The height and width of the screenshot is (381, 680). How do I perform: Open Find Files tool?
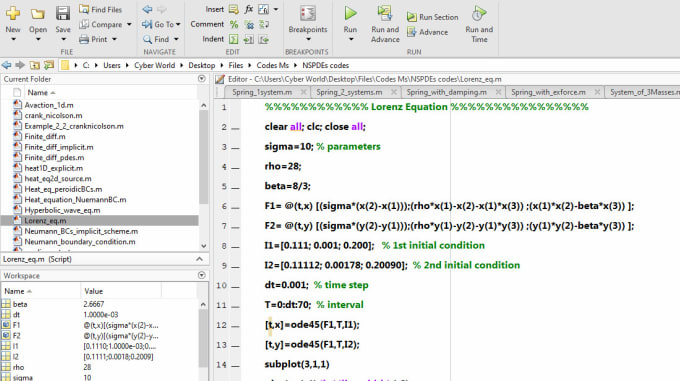point(101,9)
